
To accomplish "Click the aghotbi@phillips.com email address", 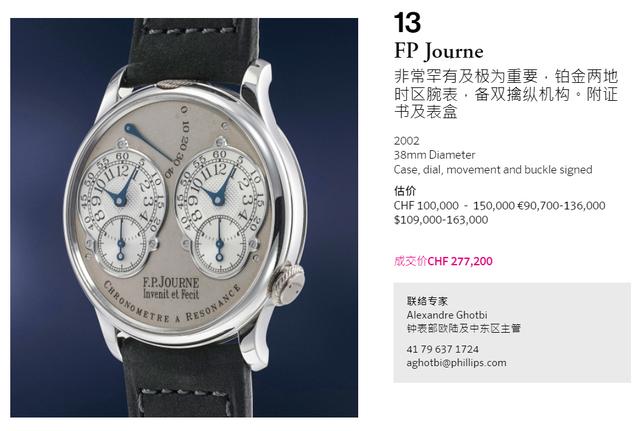I will coord(456,363).
